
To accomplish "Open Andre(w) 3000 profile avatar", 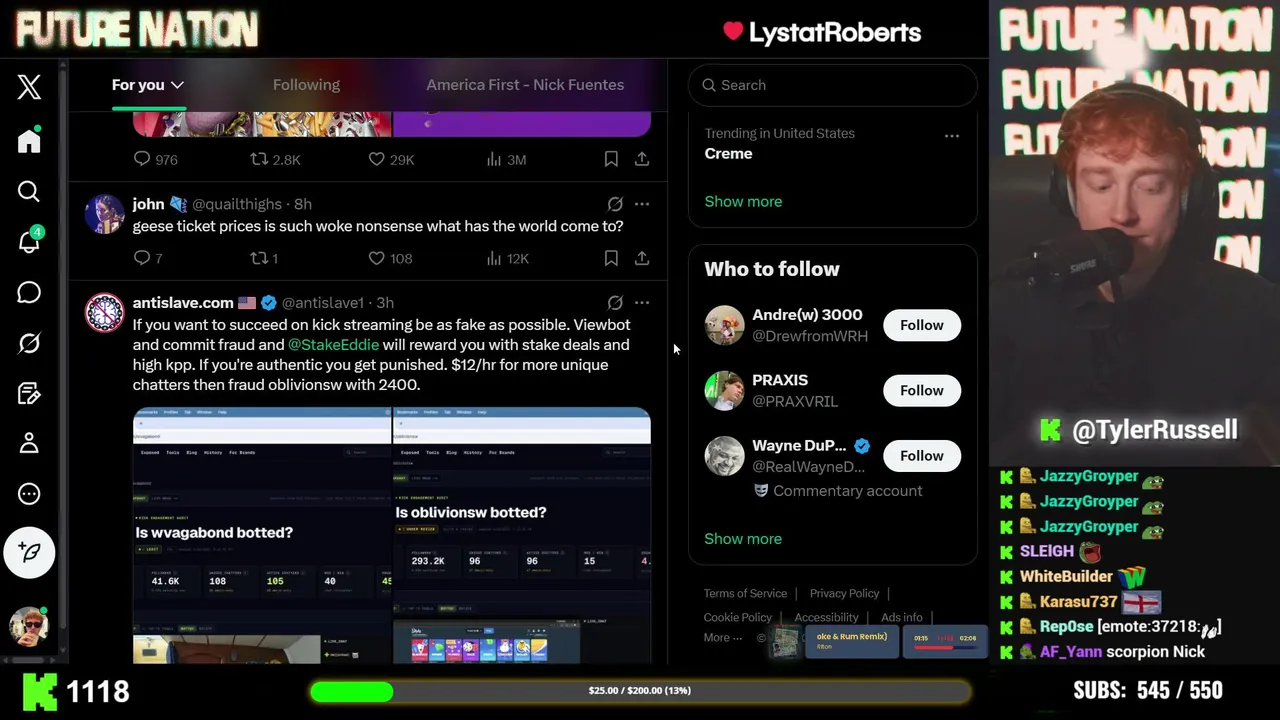I will (724, 325).
